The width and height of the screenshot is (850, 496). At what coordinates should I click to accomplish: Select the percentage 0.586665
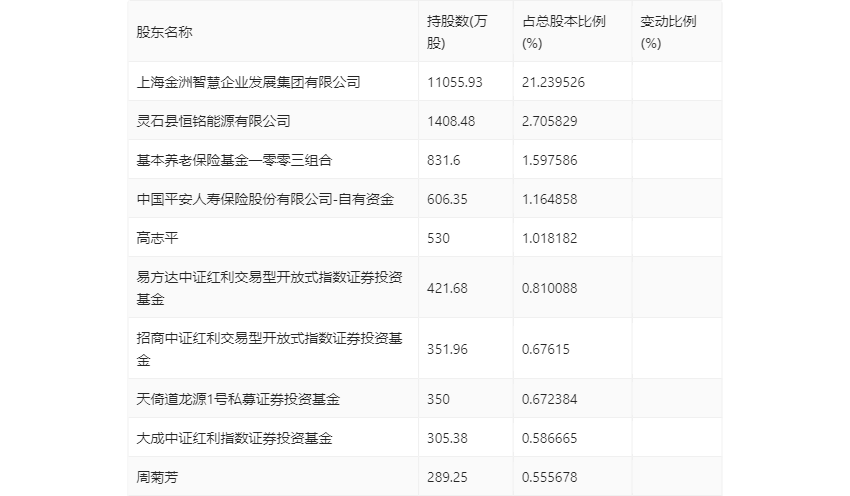click(x=550, y=438)
